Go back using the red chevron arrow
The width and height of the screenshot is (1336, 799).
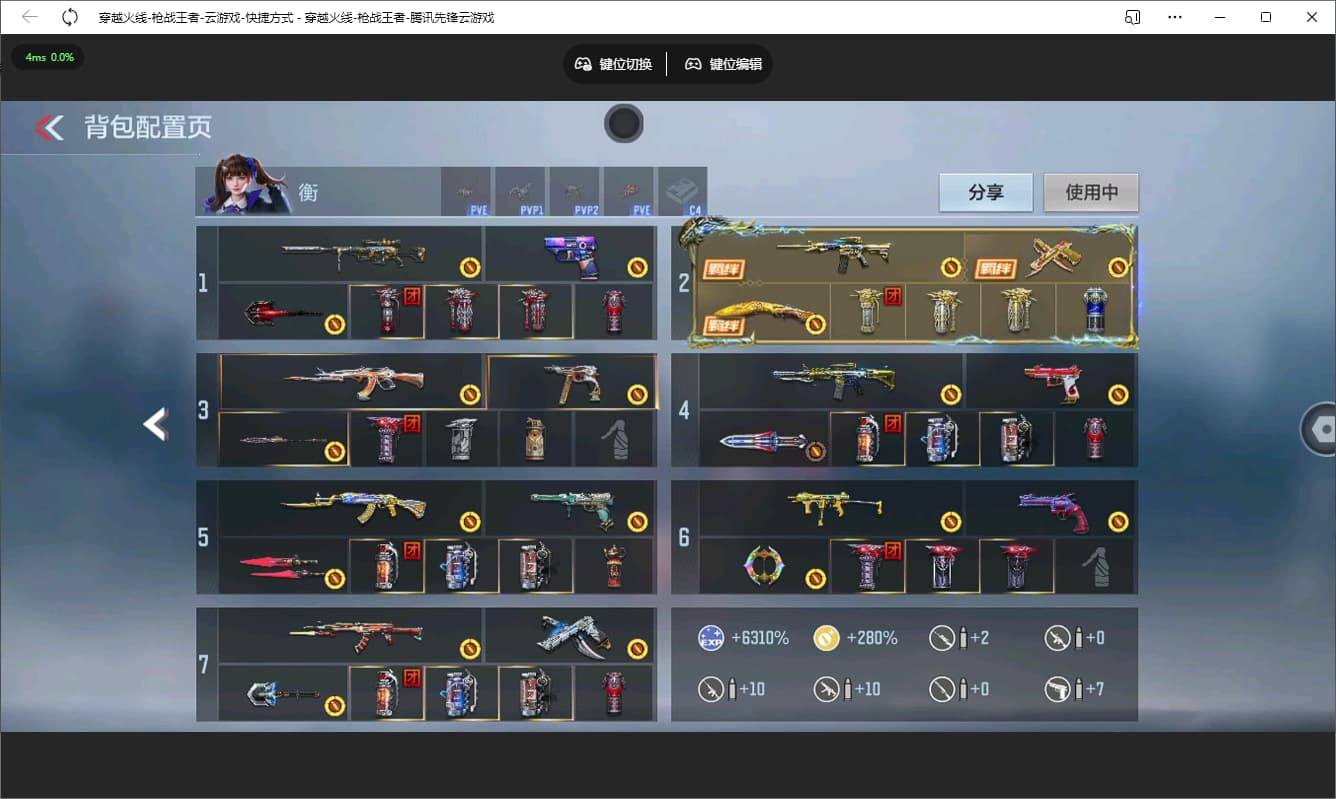pyautogui.click(x=49, y=127)
